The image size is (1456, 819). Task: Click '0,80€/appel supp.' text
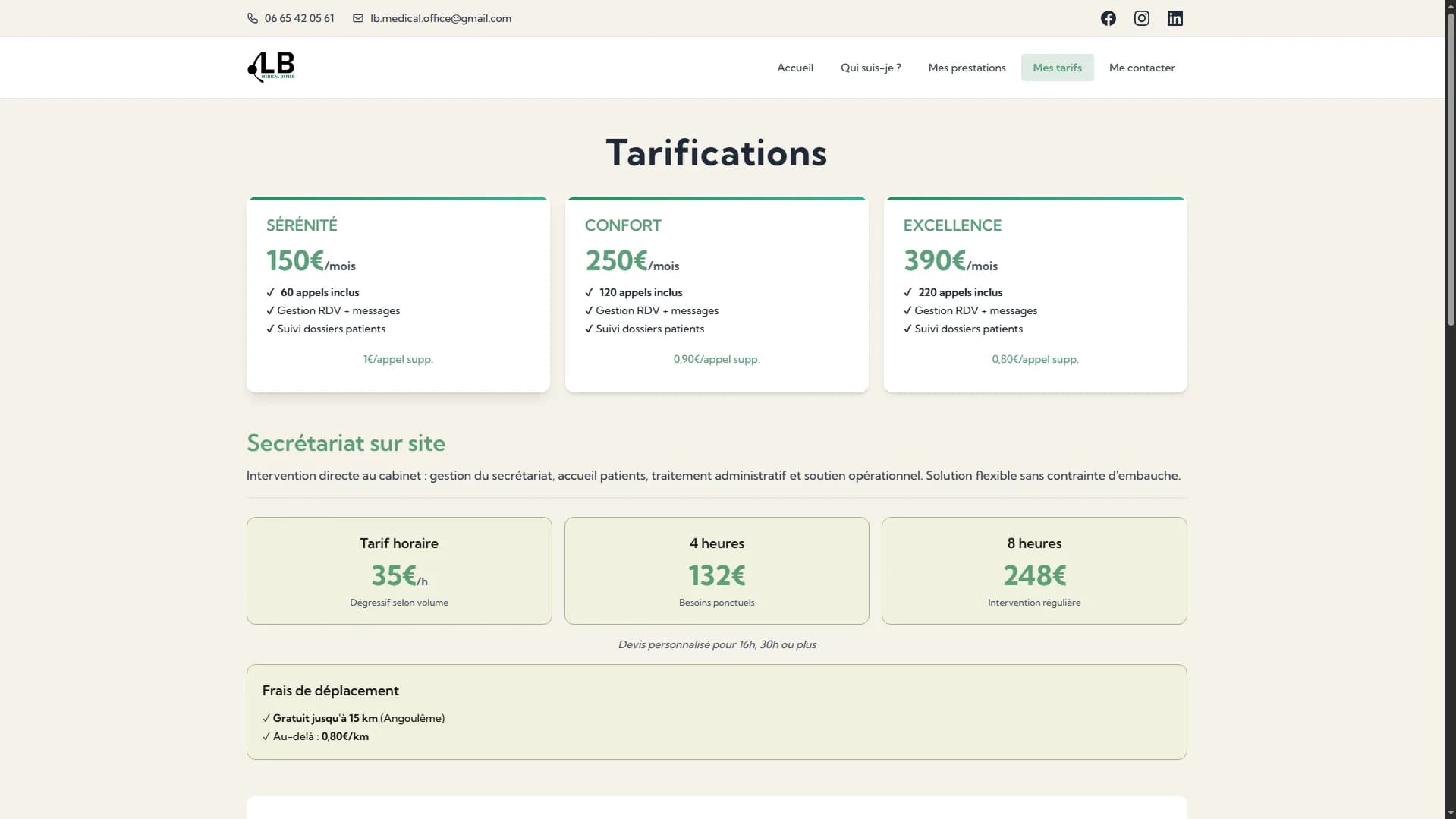1035,359
